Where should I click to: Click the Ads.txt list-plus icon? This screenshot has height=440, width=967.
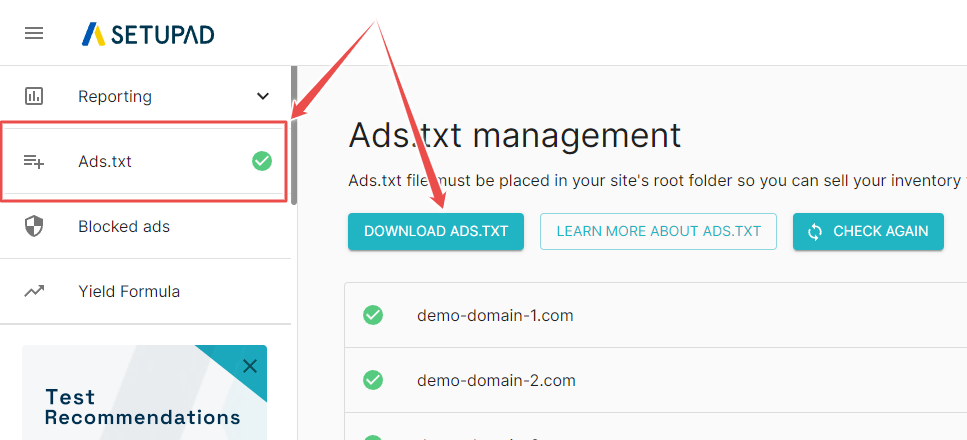[x=34, y=162]
